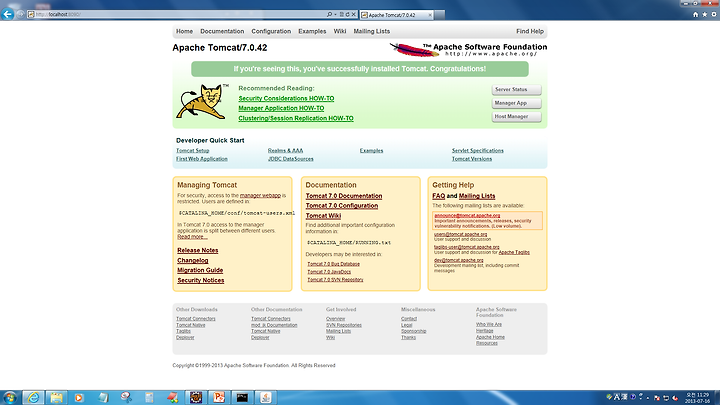Screen dimensions: 720x405
Task: Open Tomcat 7.0 Configuration link
Action: click(342, 206)
